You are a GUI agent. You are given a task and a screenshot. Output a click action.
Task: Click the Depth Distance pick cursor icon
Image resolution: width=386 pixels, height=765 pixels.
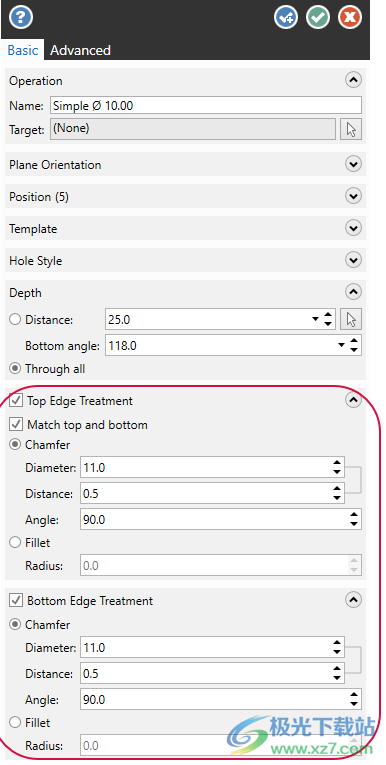coord(351,320)
